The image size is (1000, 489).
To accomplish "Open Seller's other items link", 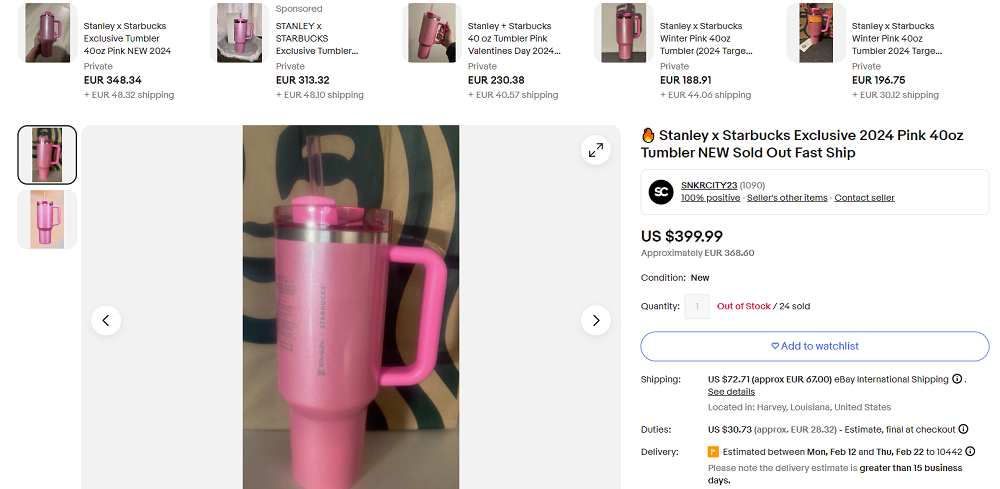I will [x=787, y=198].
